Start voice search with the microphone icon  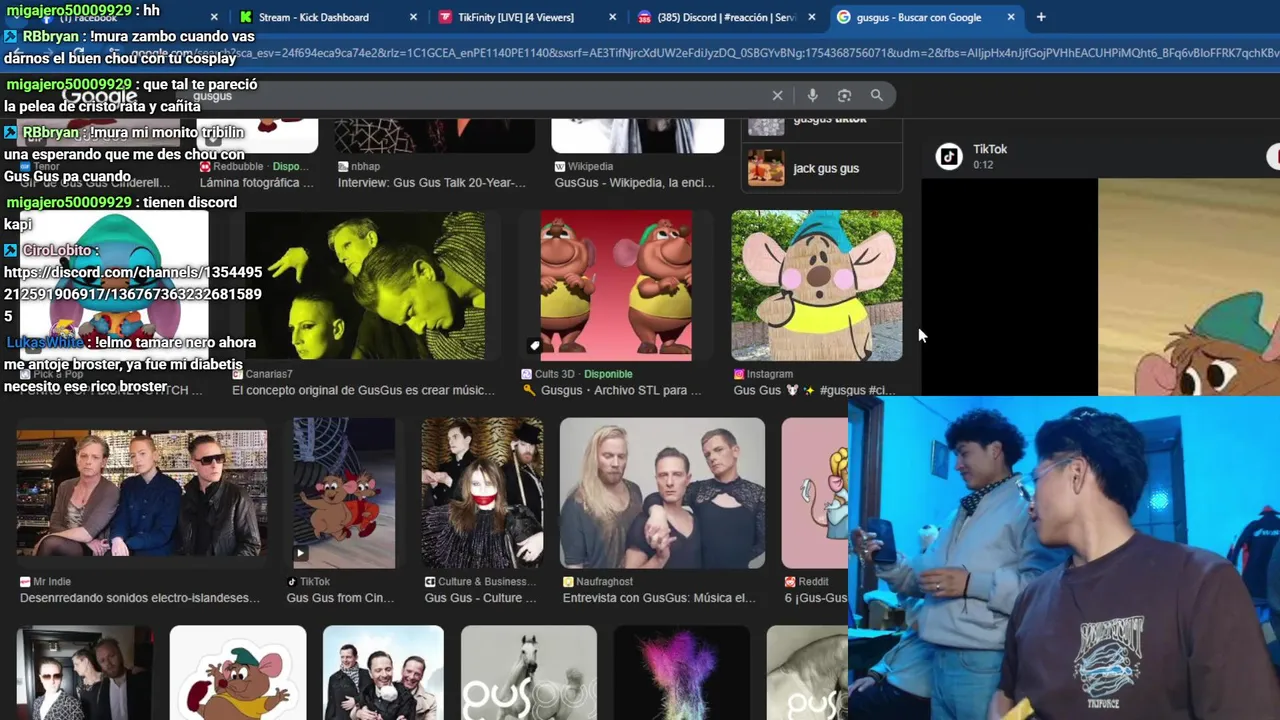pos(812,95)
